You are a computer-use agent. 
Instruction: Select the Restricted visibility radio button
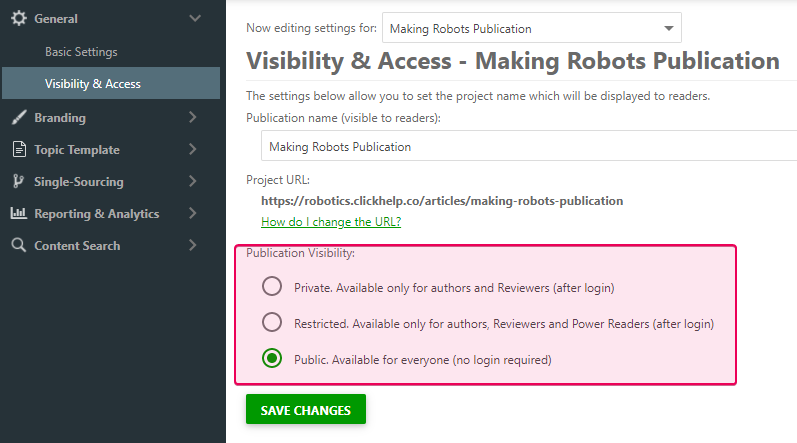coord(272,322)
